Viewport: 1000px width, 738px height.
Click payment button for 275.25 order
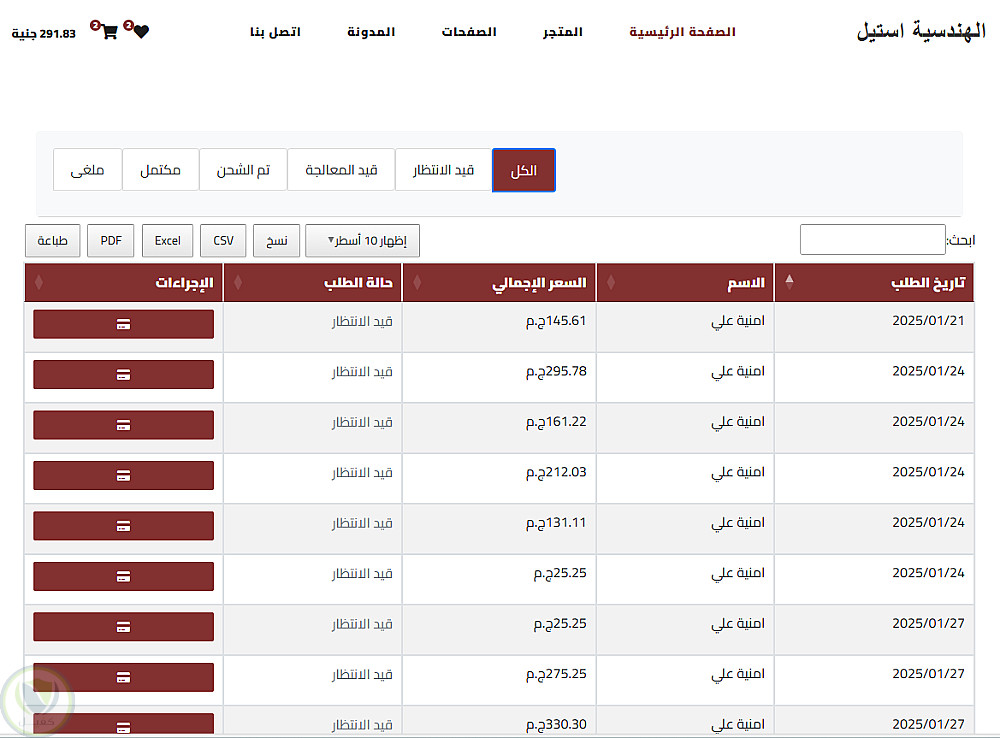[x=124, y=677]
